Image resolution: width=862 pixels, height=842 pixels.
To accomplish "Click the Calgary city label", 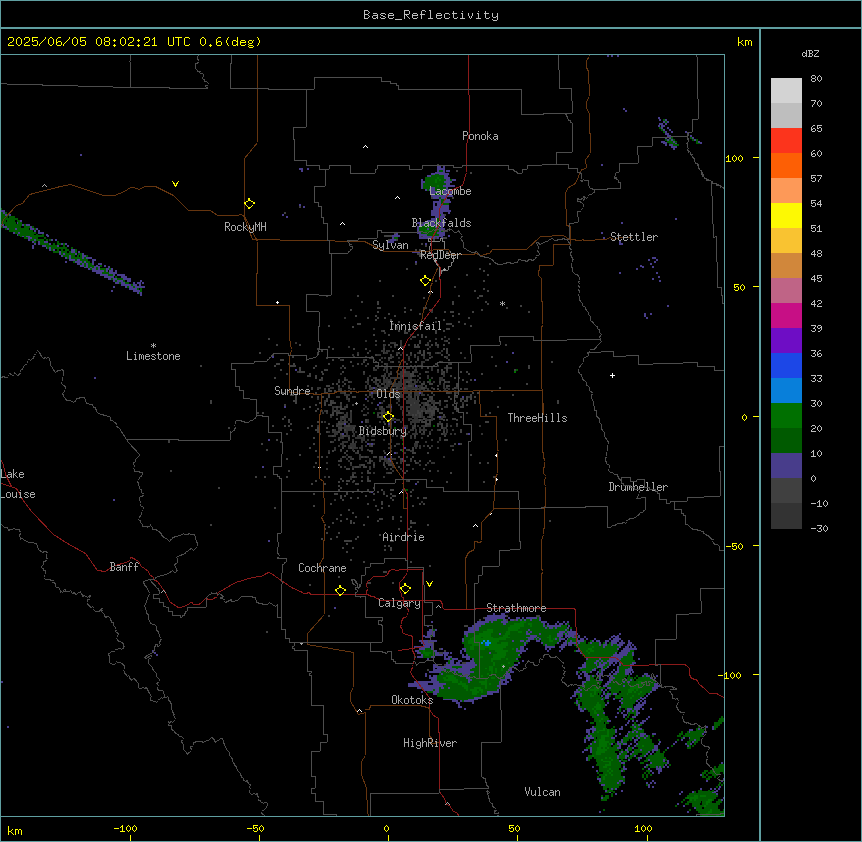I will click(x=399, y=603).
